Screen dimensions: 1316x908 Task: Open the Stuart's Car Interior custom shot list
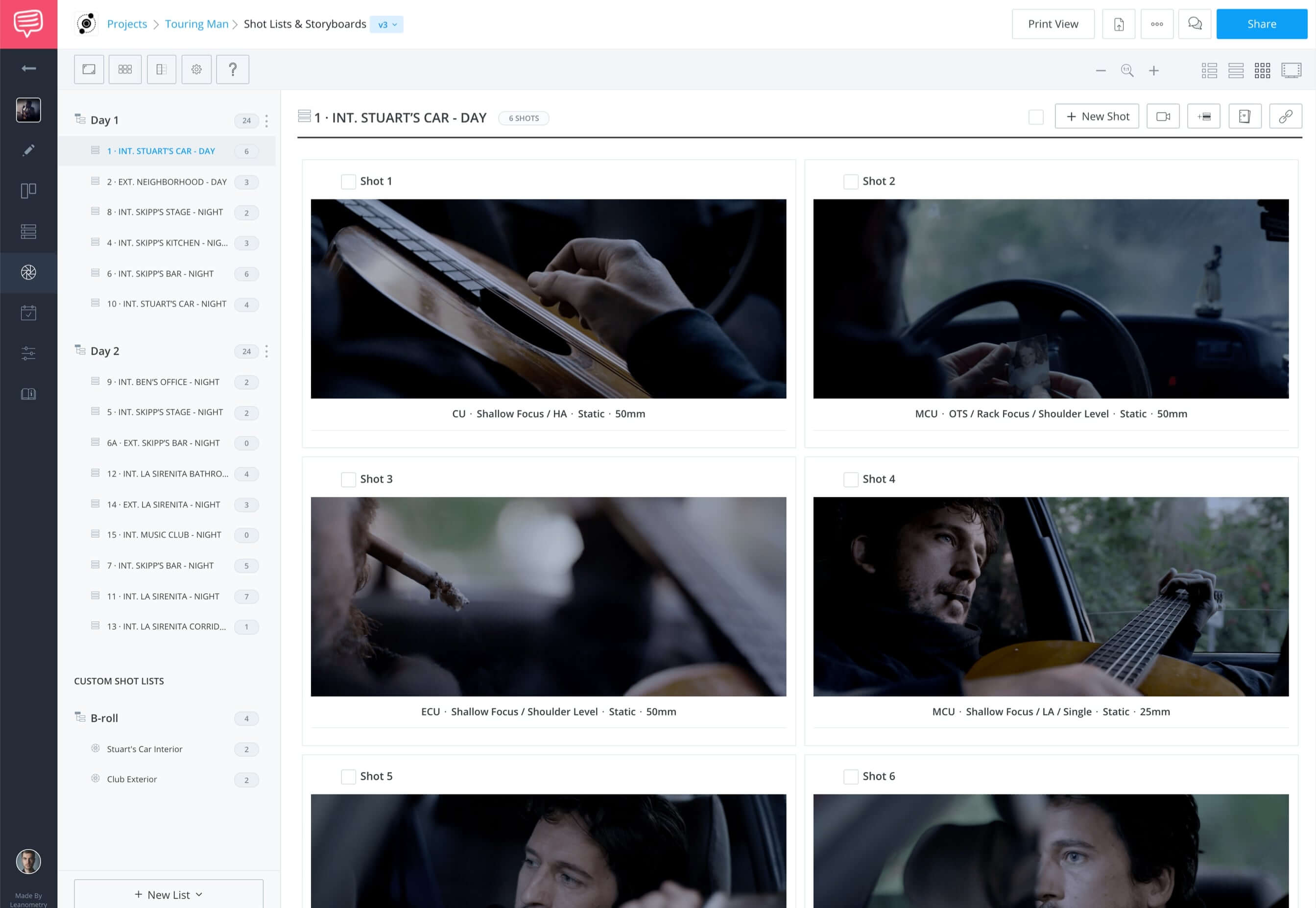tap(145, 749)
